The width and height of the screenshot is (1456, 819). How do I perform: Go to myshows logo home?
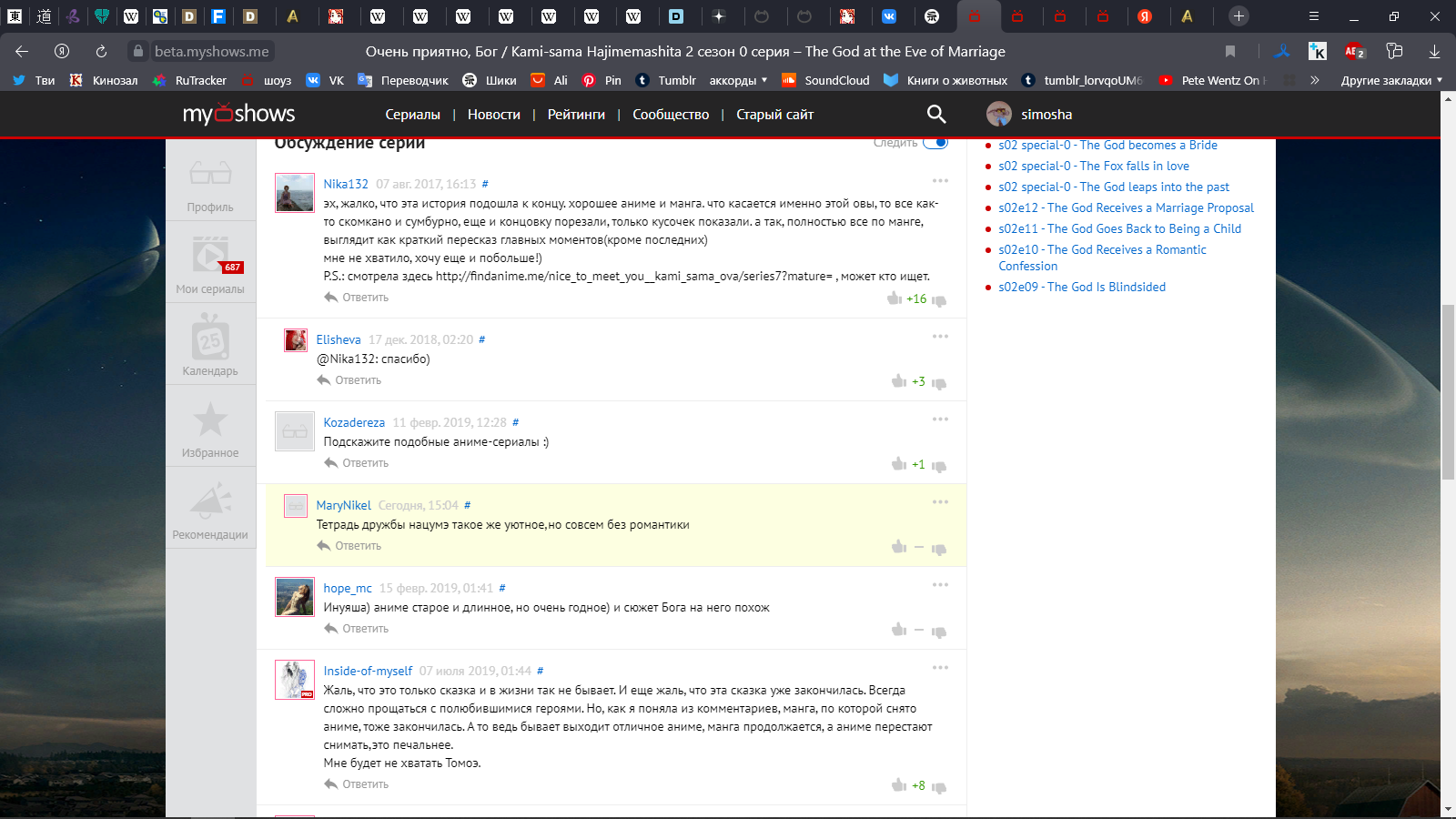(x=238, y=114)
